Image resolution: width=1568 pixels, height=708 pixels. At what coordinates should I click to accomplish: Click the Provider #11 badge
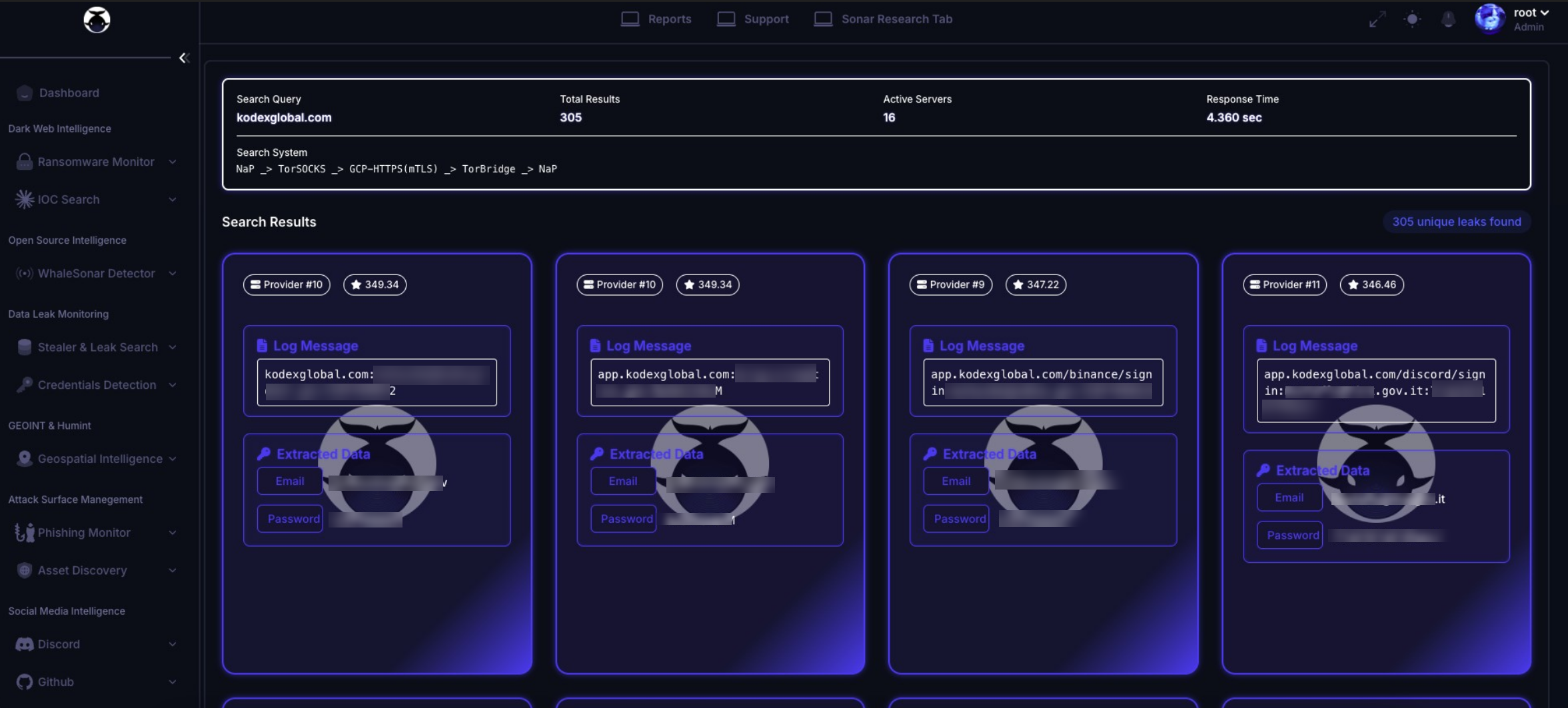pyautogui.click(x=1285, y=284)
